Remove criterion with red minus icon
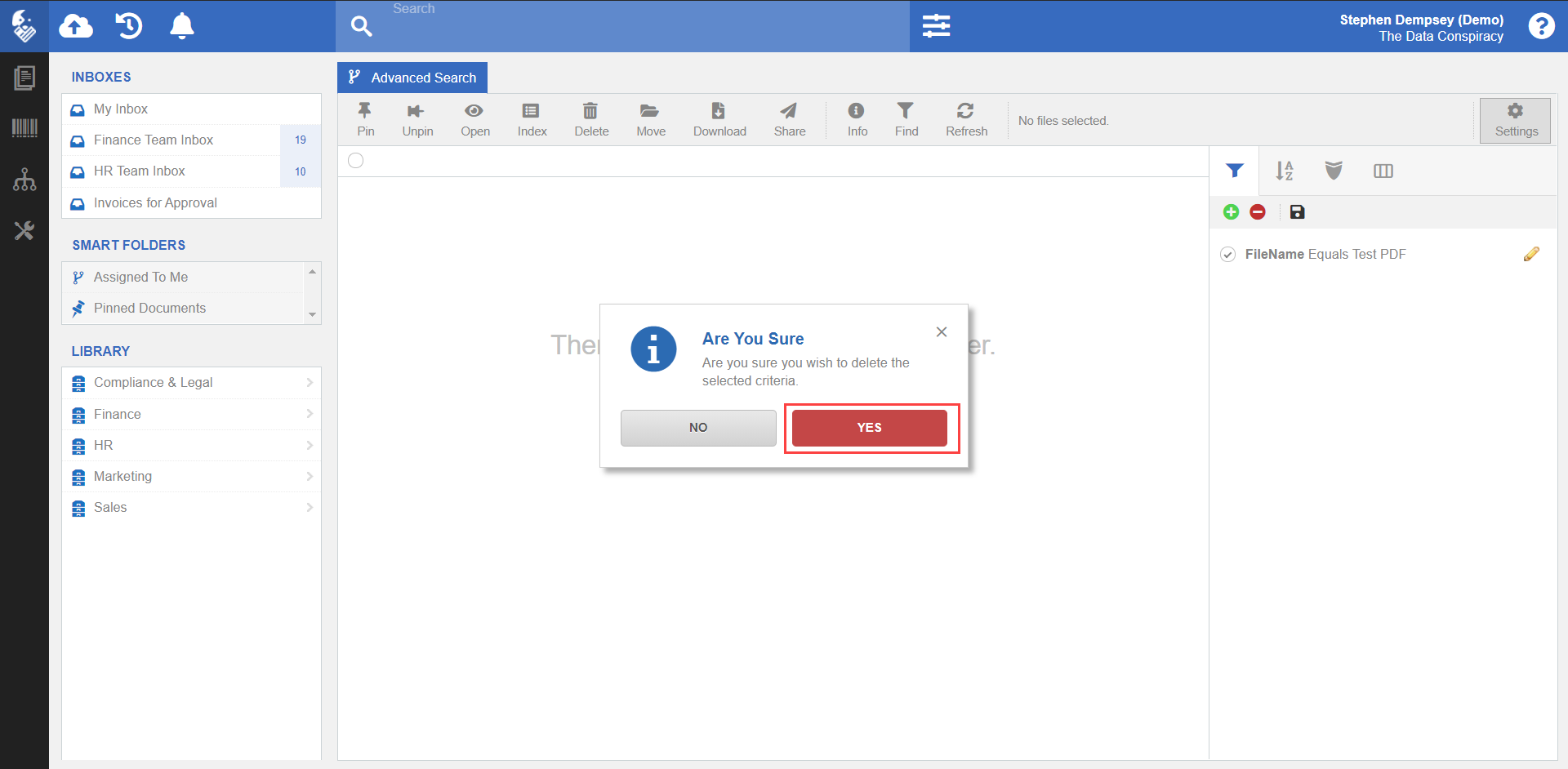Image resolution: width=1568 pixels, height=769 pixels. pos(1258,212)
